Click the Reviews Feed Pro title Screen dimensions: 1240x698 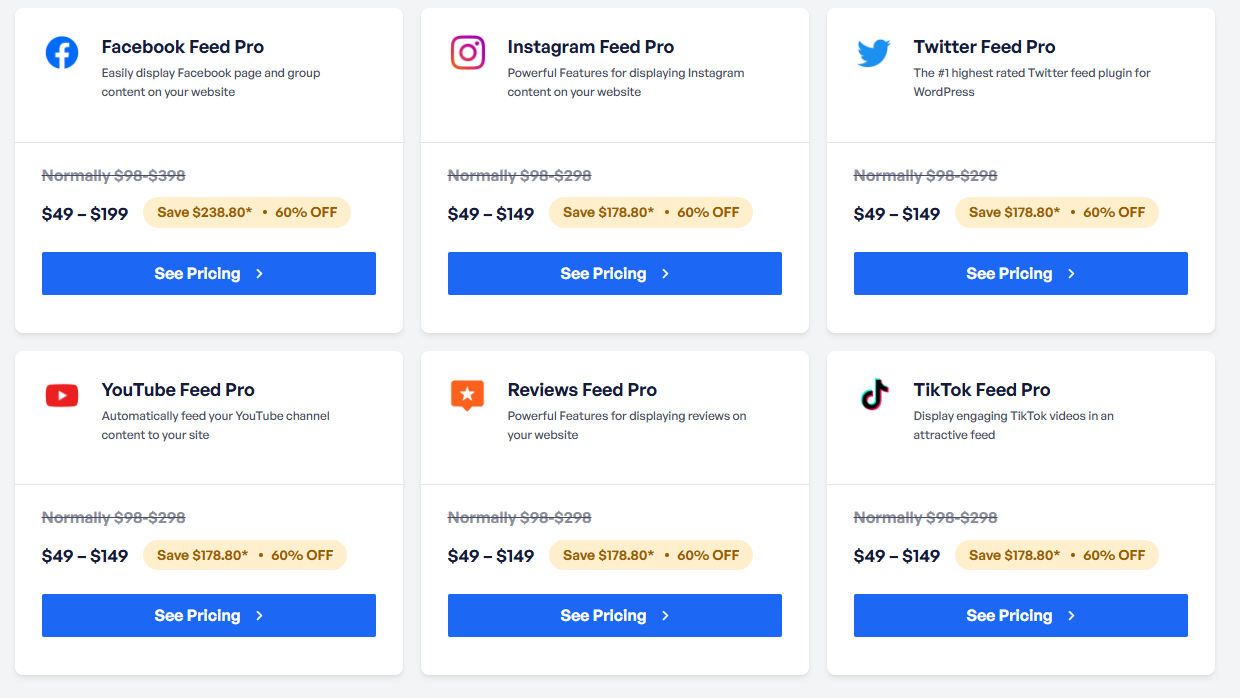[582, 390]
